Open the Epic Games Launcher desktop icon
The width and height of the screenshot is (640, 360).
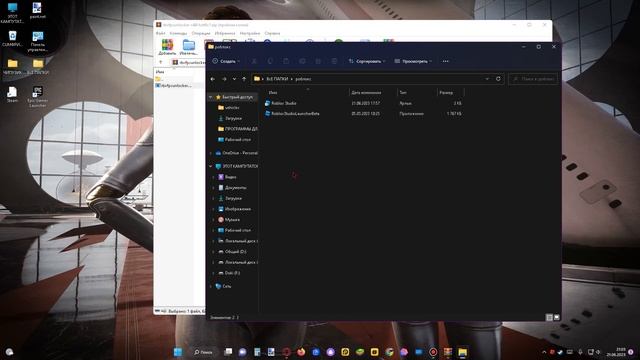tap(38, 97)
